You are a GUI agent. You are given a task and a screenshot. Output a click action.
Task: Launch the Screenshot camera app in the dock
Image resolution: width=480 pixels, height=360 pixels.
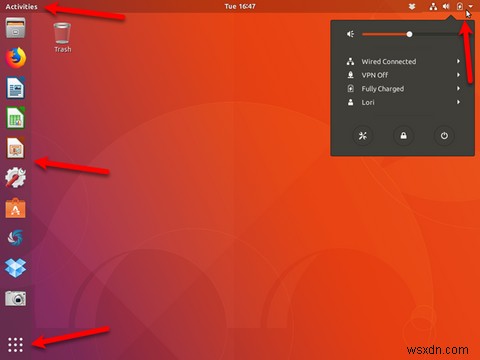pos(15,298)
